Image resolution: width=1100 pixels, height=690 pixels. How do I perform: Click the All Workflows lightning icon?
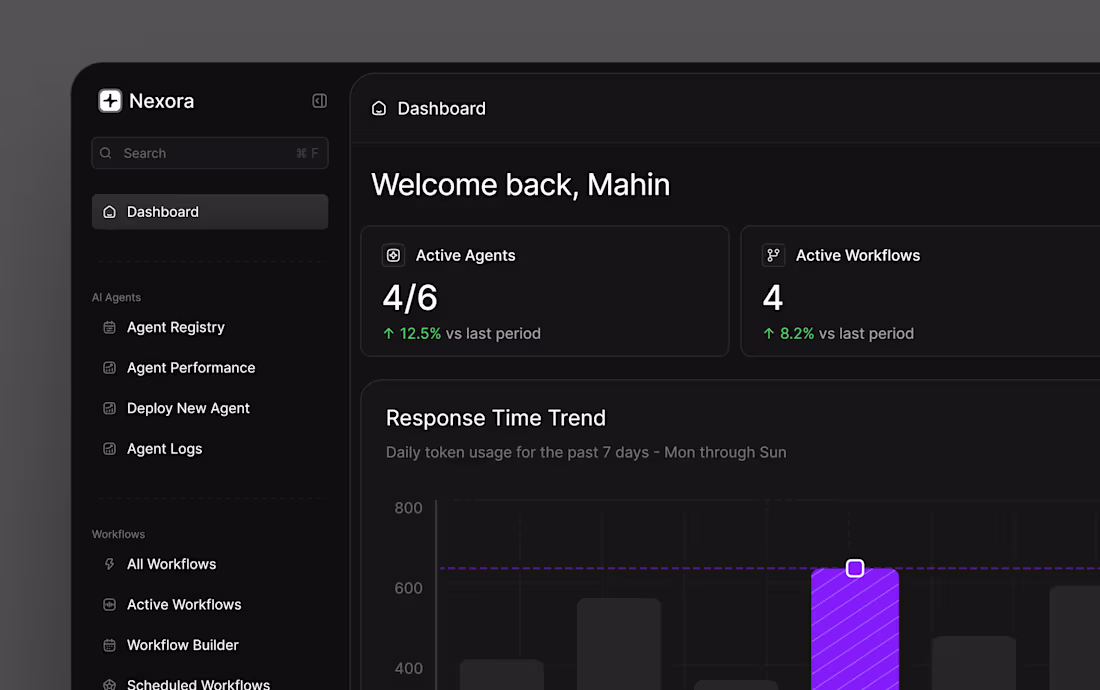[x=108, y=564]
